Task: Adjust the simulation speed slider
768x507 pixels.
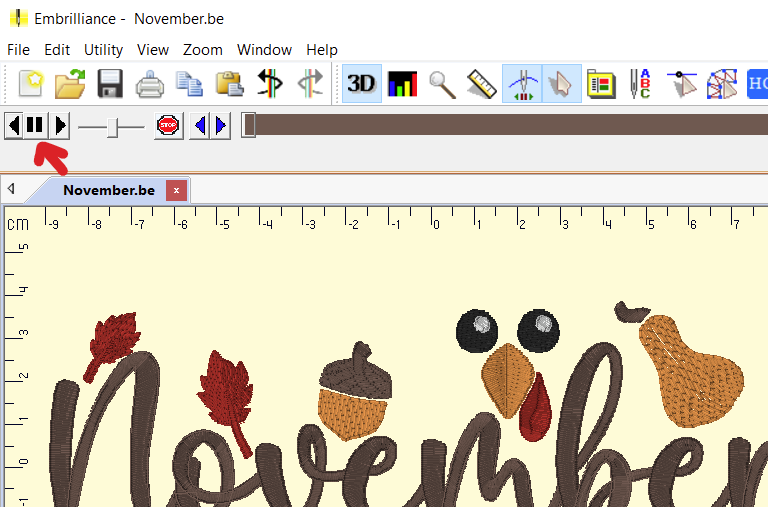Action: click(x=114, y=127)
